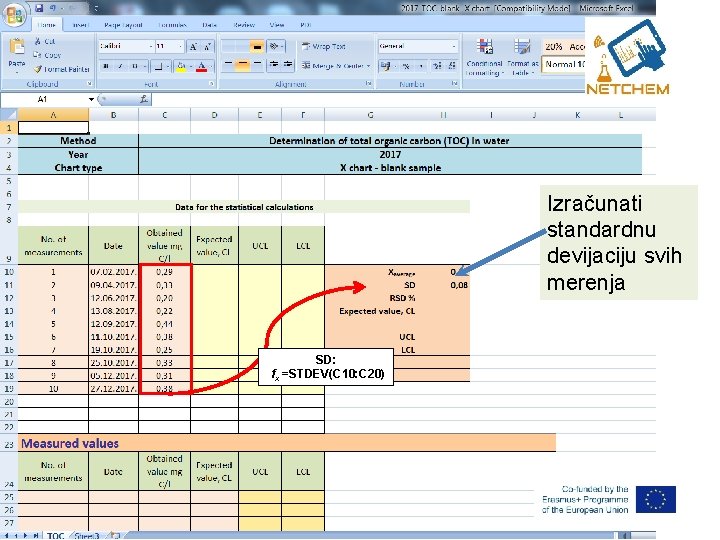
Task: Apply the 20% Accent cell style
Action: click(x=564, y=46)
